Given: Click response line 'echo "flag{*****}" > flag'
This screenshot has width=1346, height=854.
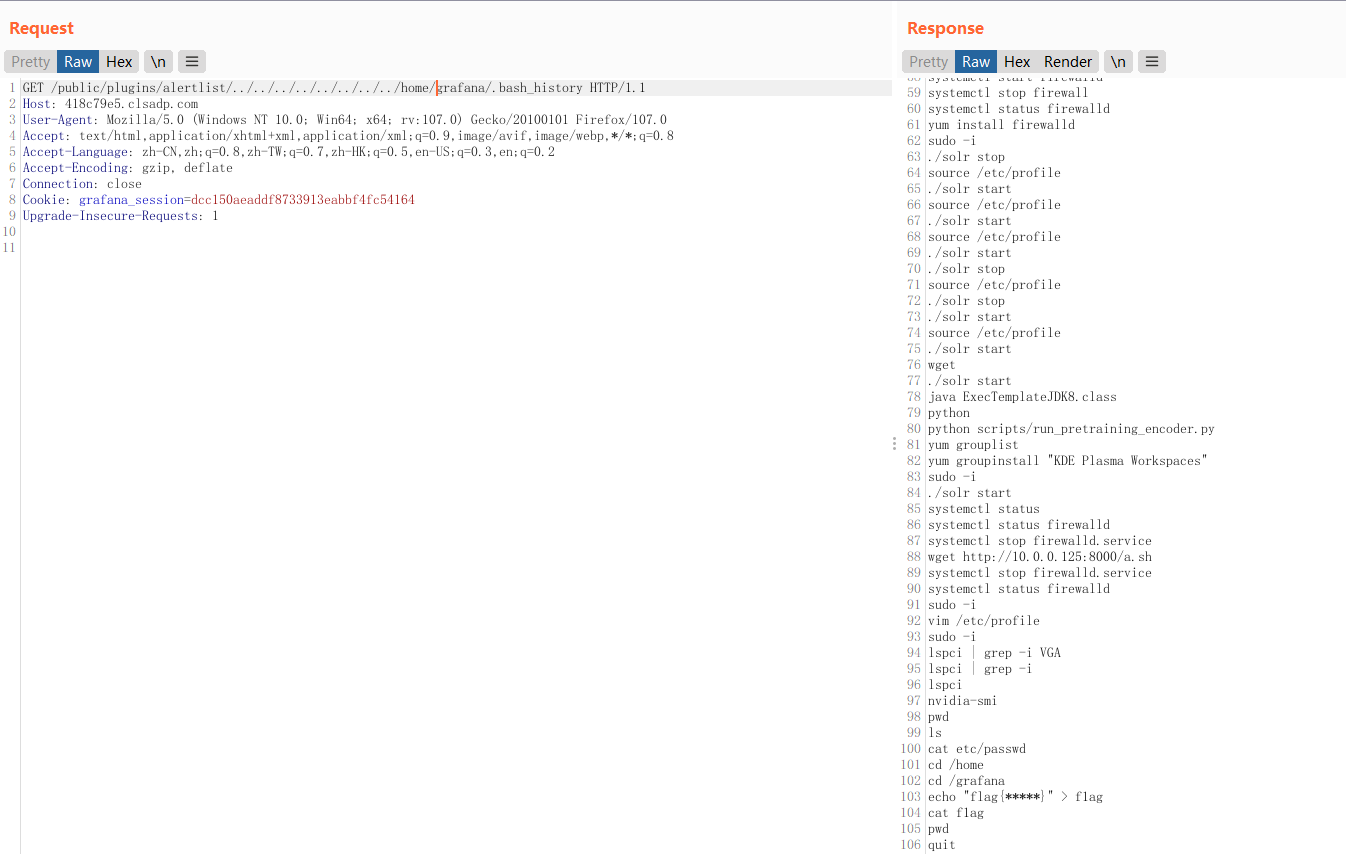Looking at the screenshot, I should point(1015,797).
